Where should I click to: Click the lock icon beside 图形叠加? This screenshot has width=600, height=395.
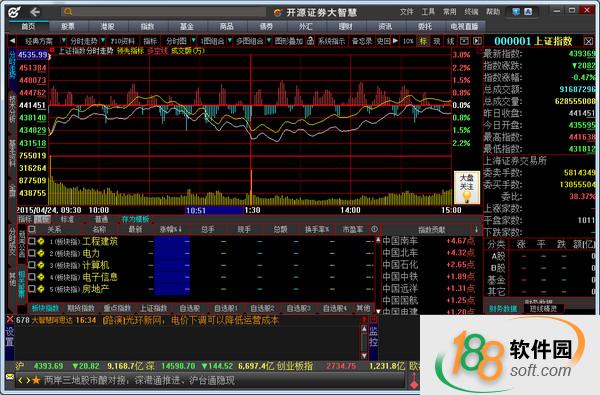pyautogui.click(x=311, y=41)
